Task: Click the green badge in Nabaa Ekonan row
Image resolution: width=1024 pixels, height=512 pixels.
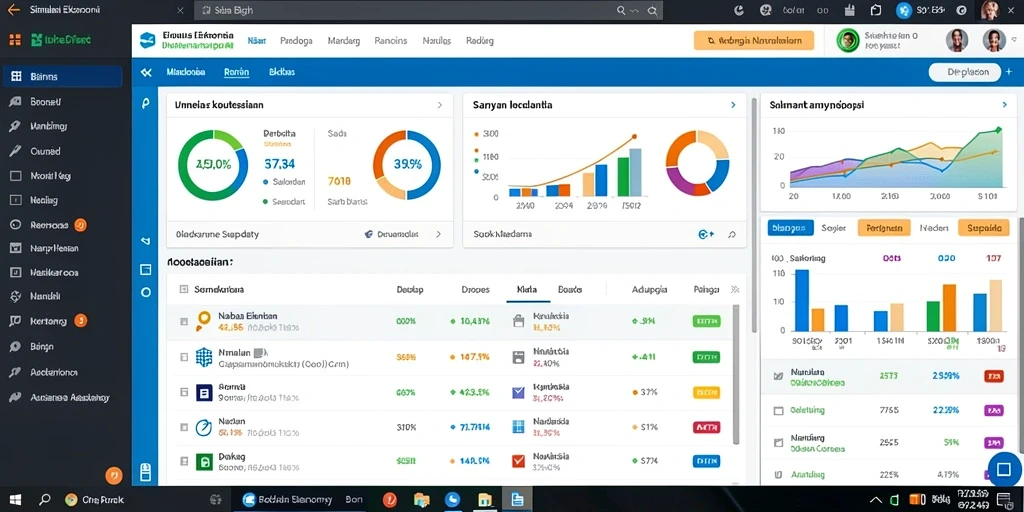Action: pyautogui.click(x=706, y=321)
